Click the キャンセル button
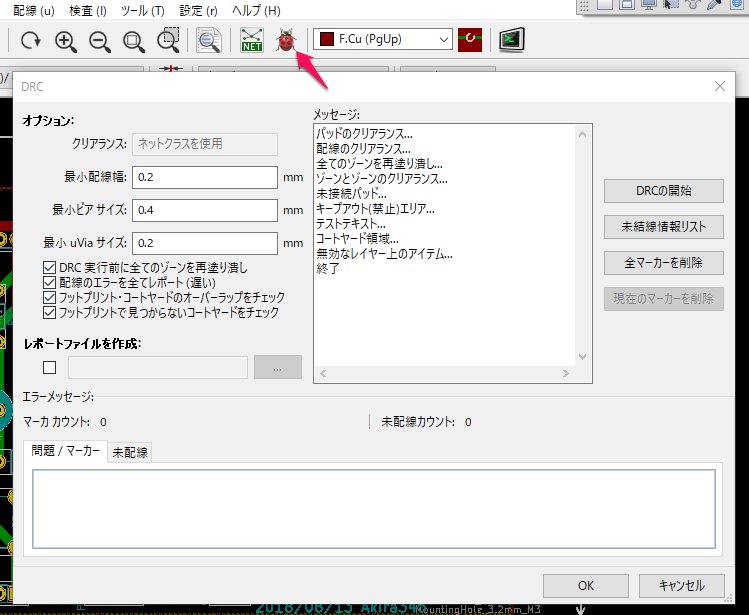Viewport: 749px width, 615px height. (x=680, y=586)
